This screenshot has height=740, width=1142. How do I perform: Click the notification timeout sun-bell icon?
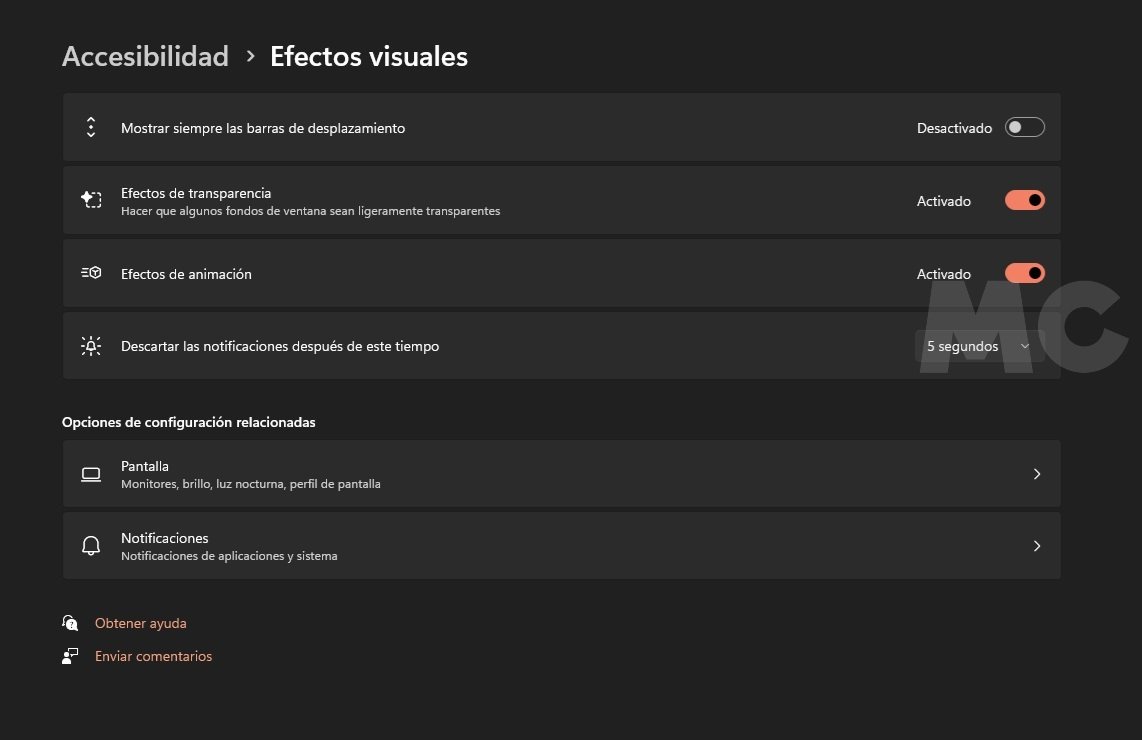[91, 346]
